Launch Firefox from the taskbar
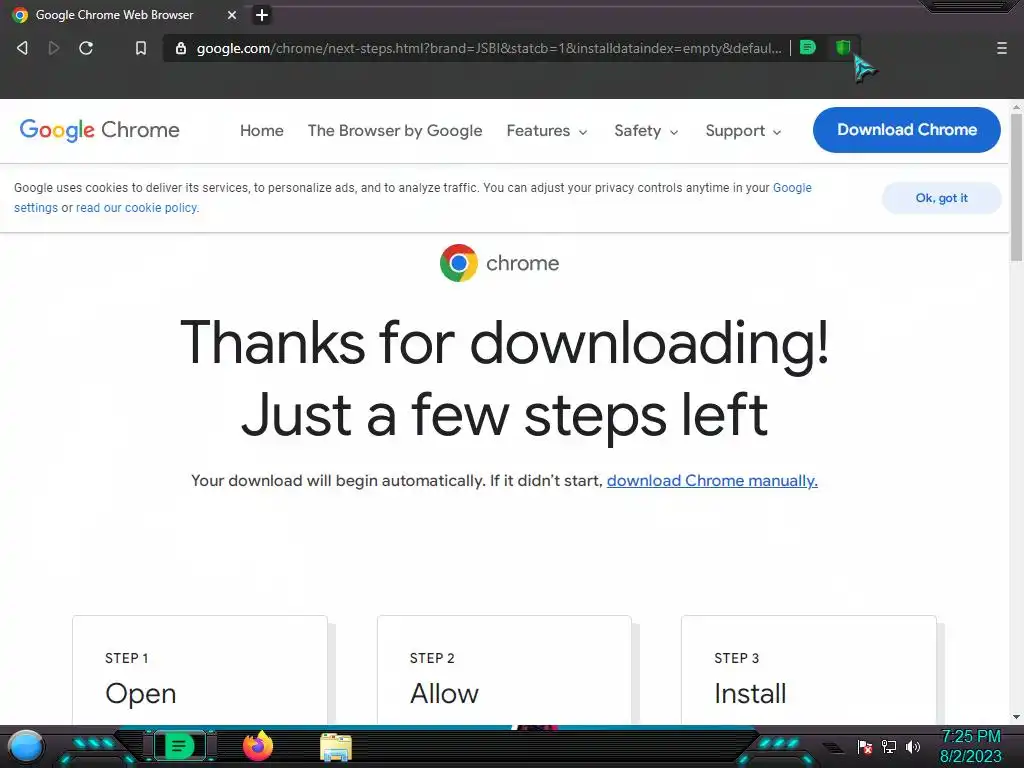Screen dimensions: 1024x768 click(258, 746)
